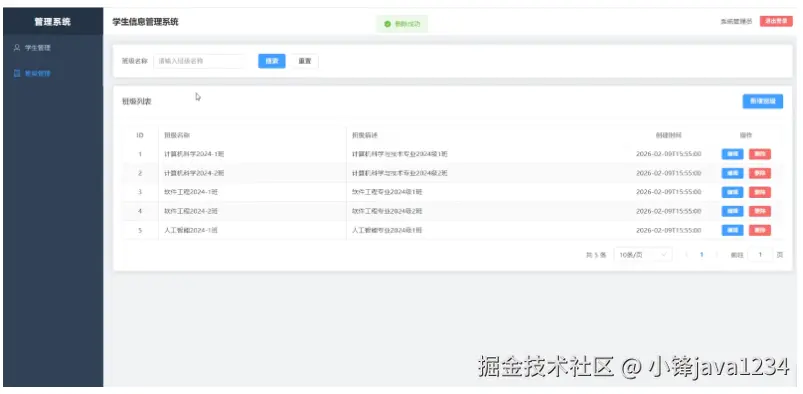Click the creation time of ID 5 row
Viewport: 803px width, 394px height.
668,230
